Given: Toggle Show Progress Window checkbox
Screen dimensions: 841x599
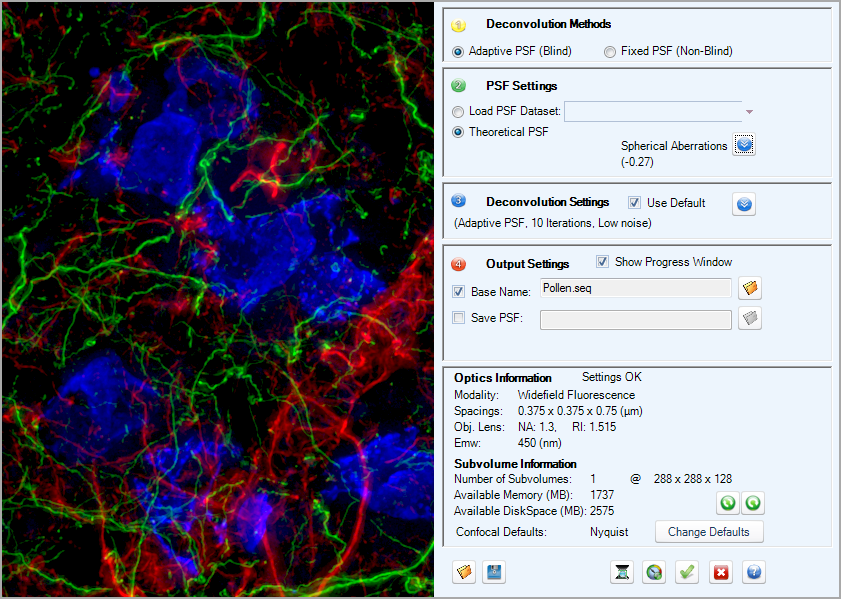Looking at the screenshot, I should 602,262.
